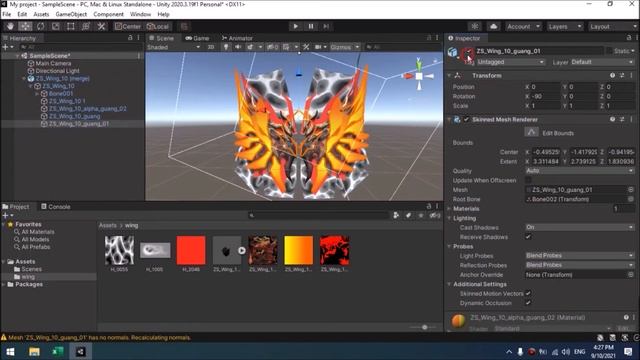Select Main Camera in Hierarchy
Screen dimensions: 640x360
pos(53,63)
